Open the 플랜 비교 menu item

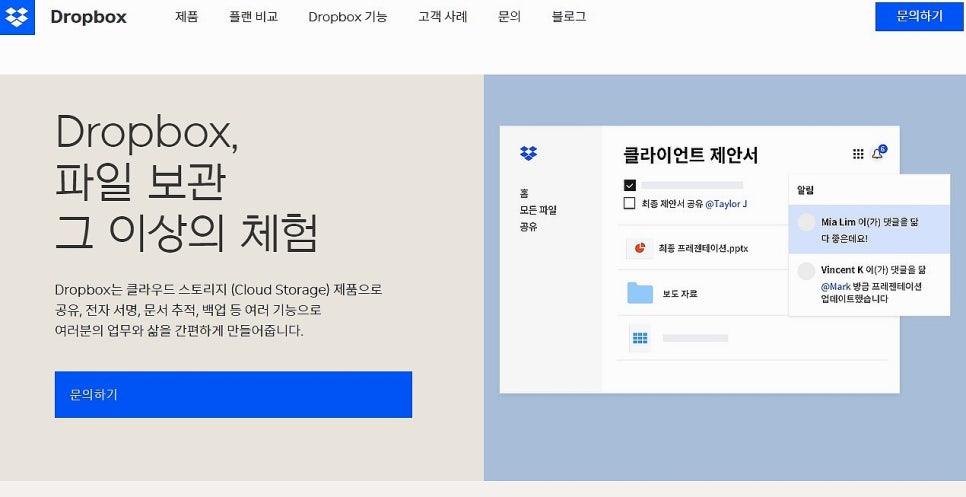(x=253, y=17)
